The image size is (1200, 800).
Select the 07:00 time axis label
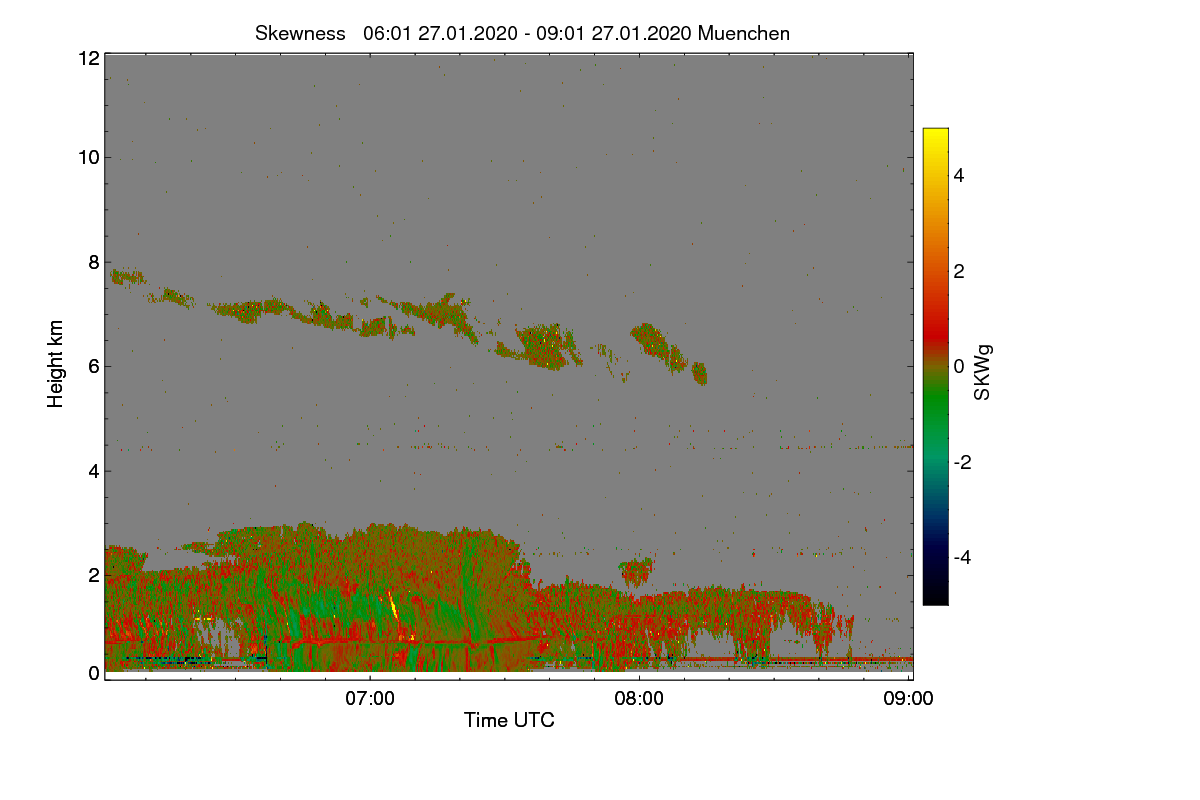pos(370,700)
